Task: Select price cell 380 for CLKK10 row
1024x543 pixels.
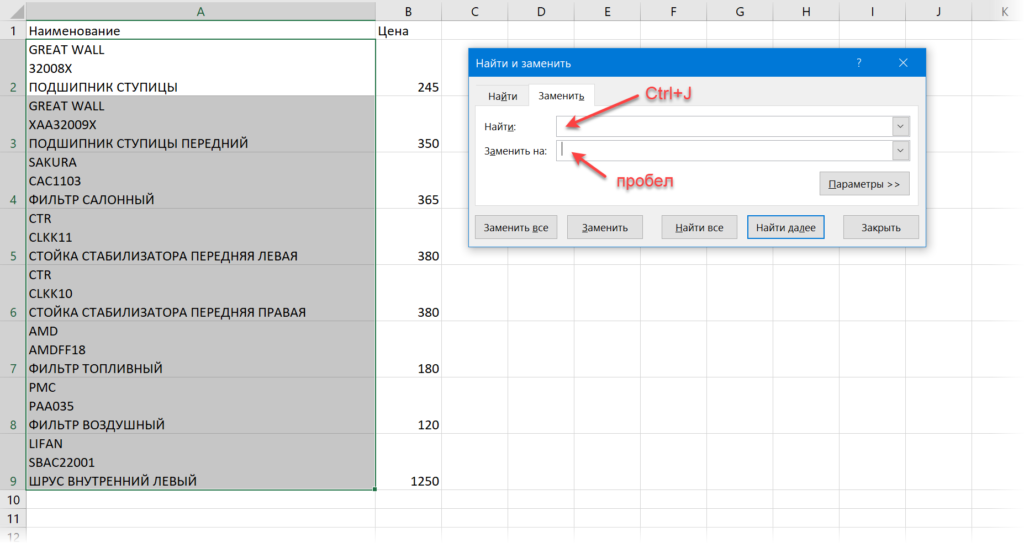Action: pos(408,293)
